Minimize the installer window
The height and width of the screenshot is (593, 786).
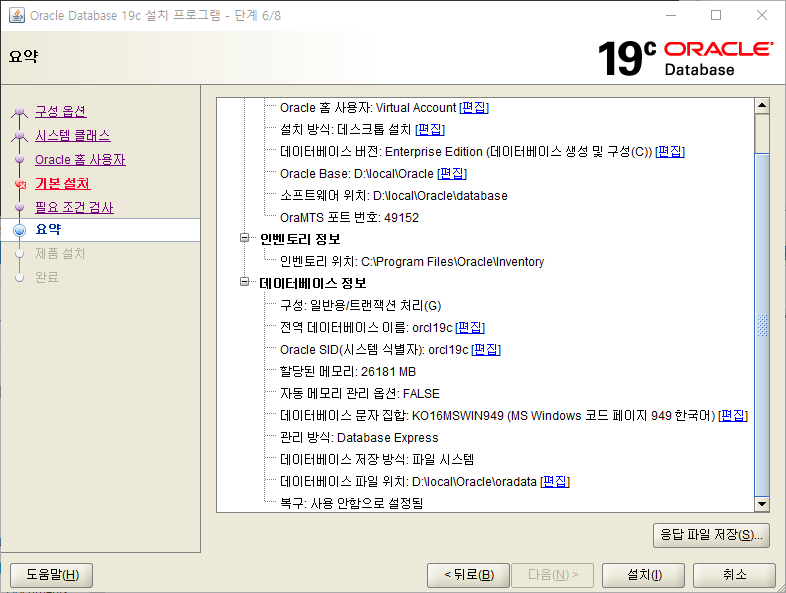coord(671,16)
